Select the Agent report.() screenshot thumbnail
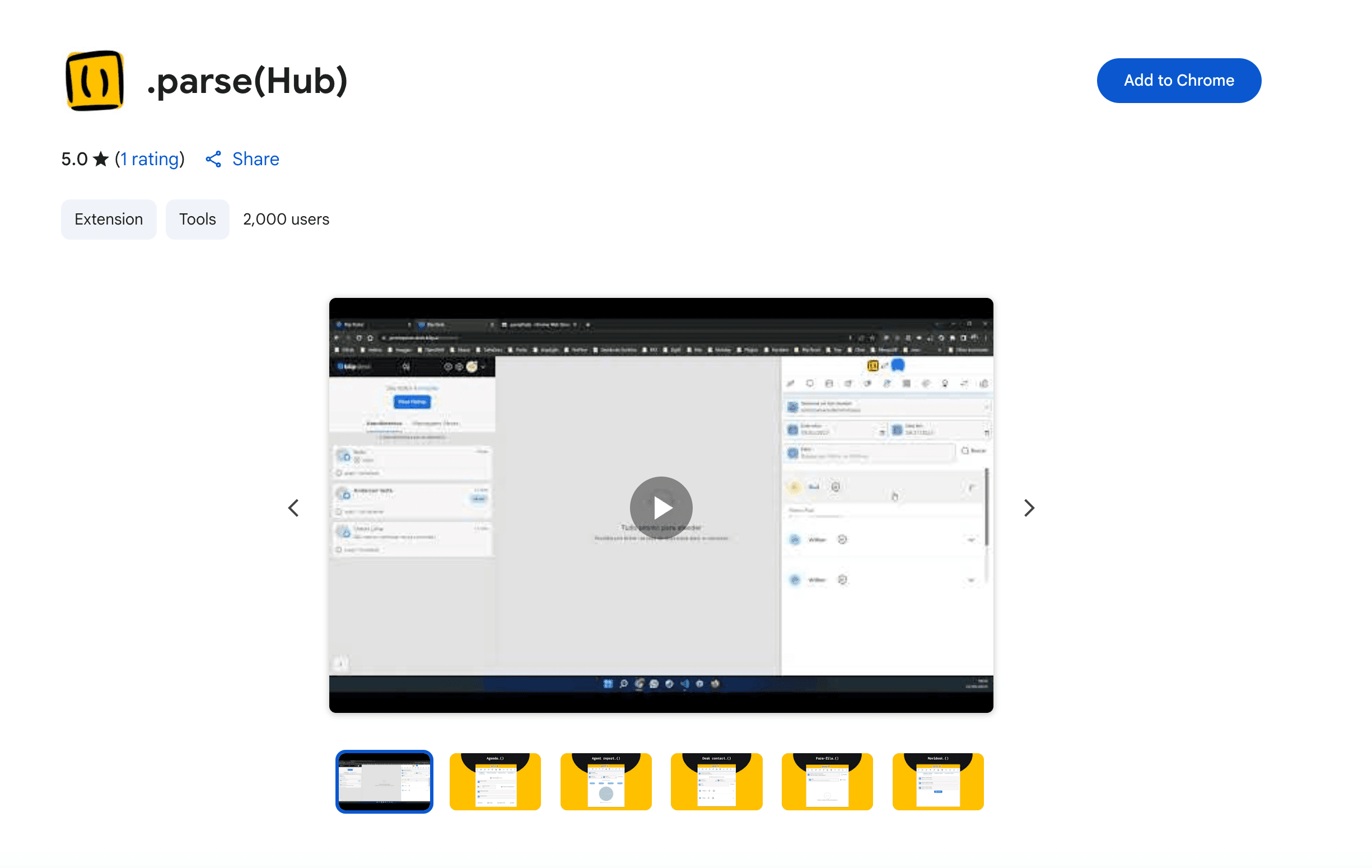The height and width of the screenshot is (868, 1372). [x=606, y=781]
